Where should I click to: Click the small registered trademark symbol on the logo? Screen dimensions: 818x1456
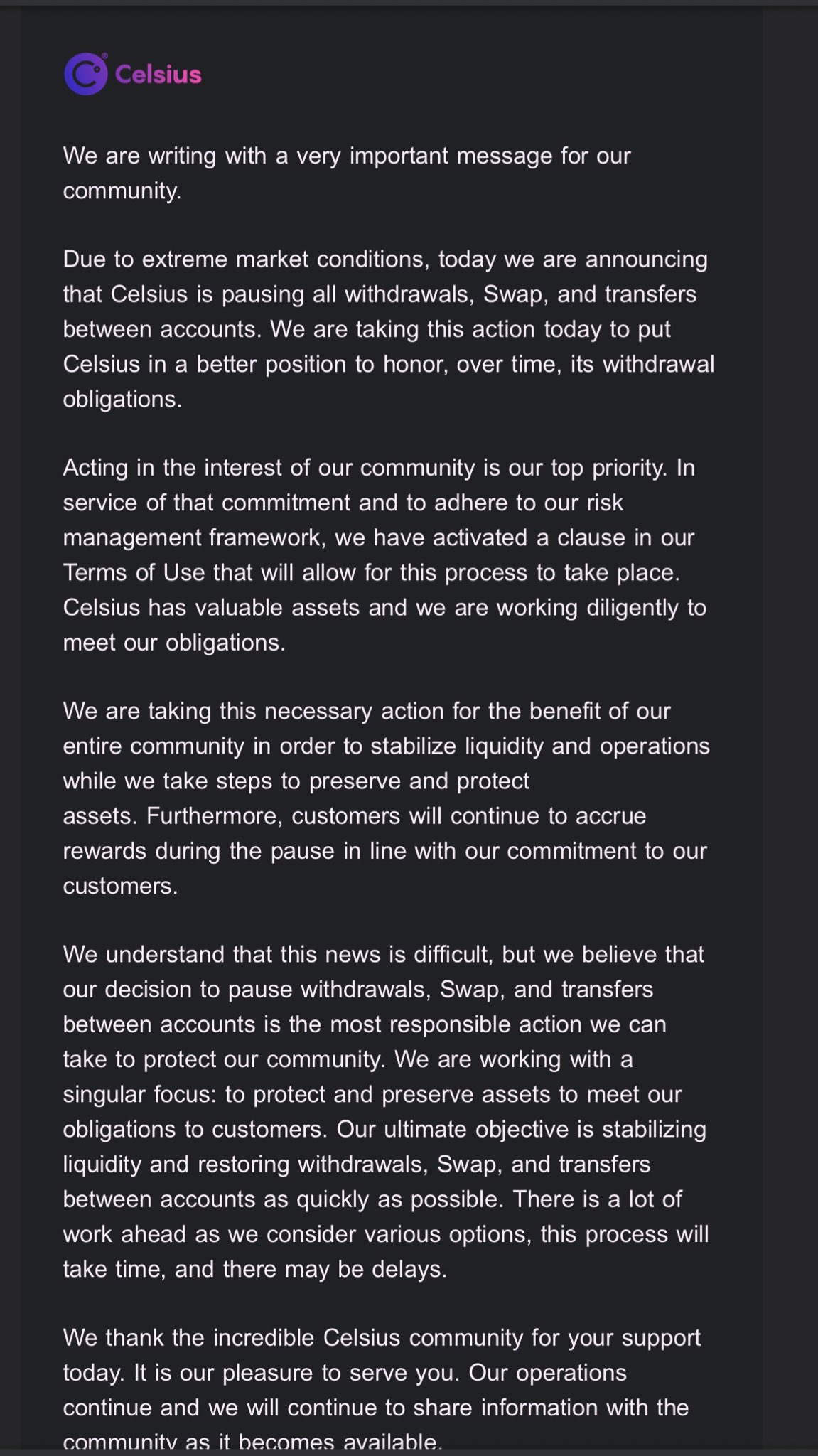[x=104, y=55]
